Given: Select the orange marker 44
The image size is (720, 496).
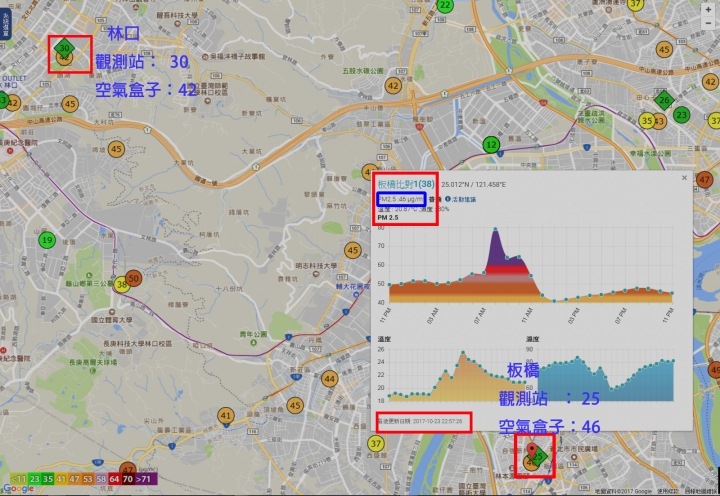Looking at the screenshot, I should [x=330, y=379].
